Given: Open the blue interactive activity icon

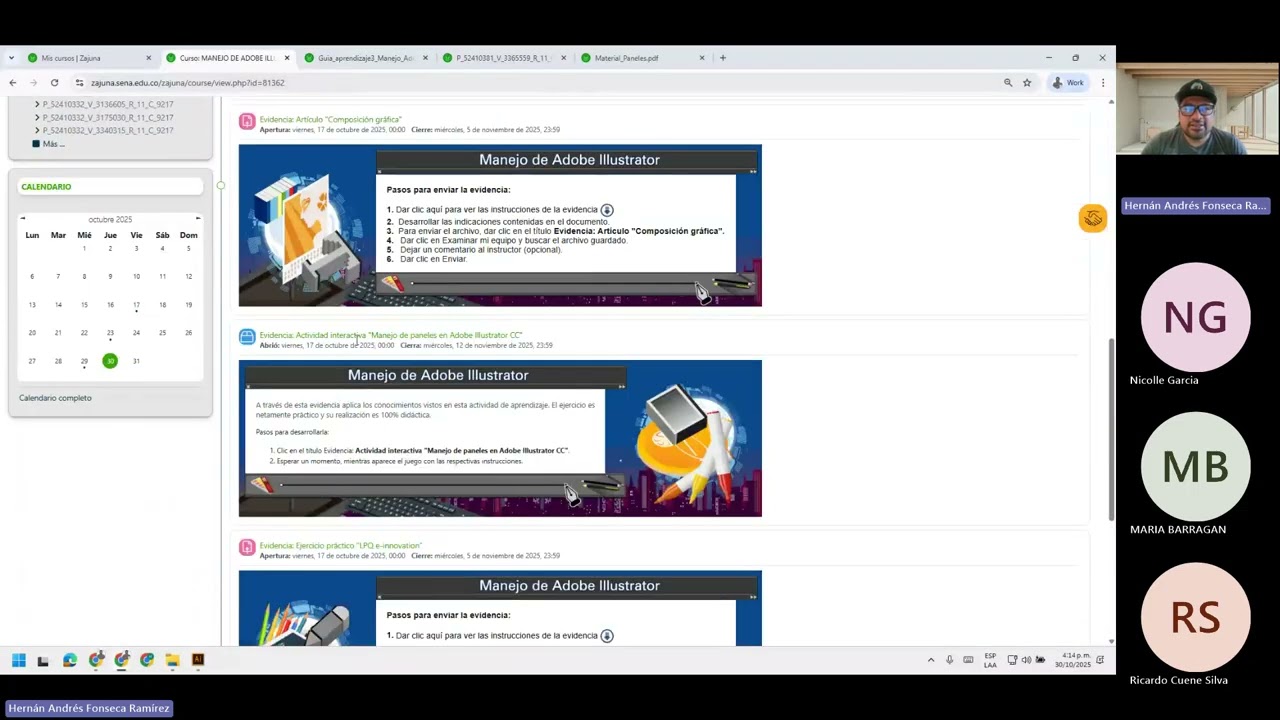Looking at the screenshot, I should point(247,337).
